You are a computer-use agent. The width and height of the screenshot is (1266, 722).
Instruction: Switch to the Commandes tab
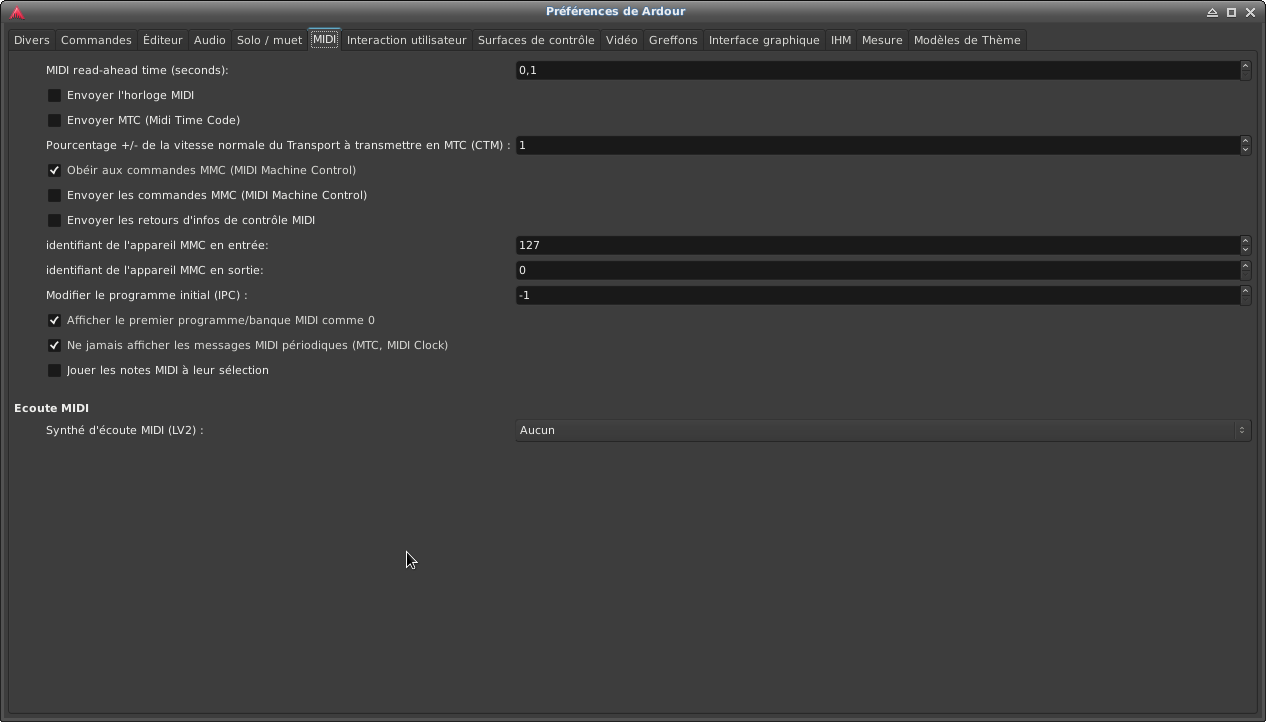tap(96, 40)
